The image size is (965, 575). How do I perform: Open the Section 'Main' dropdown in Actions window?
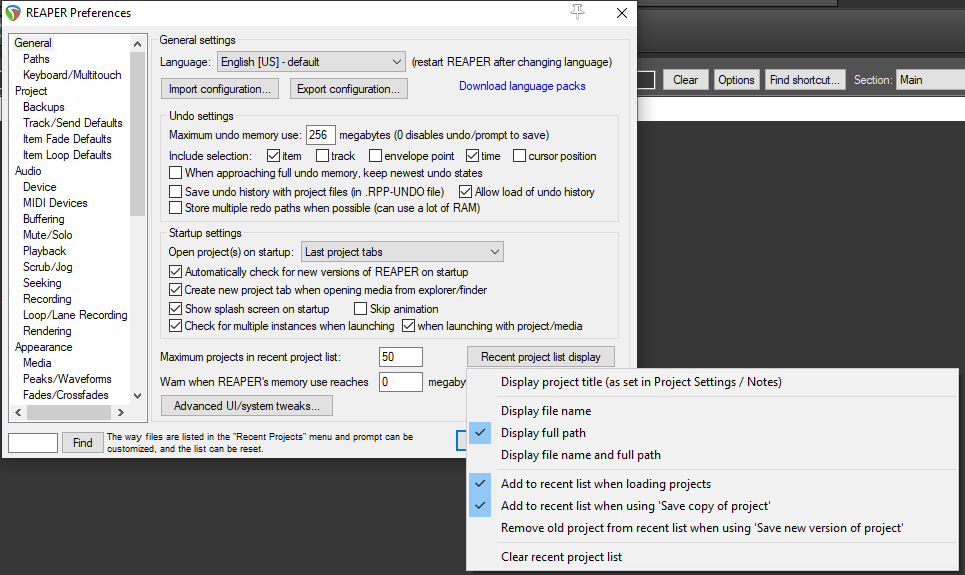(930, 80)
